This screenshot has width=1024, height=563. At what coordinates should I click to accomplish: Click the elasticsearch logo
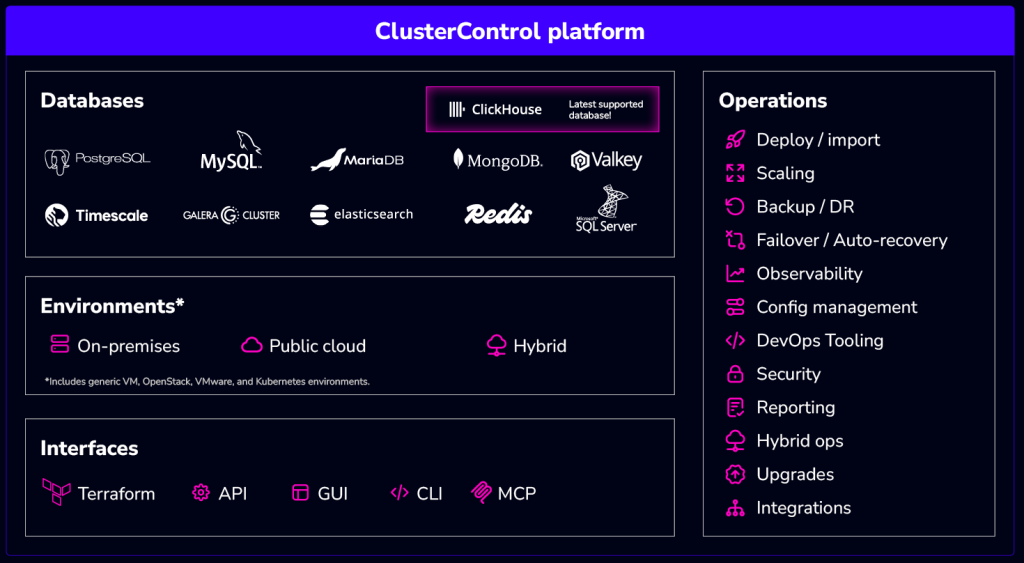[362, 214]
